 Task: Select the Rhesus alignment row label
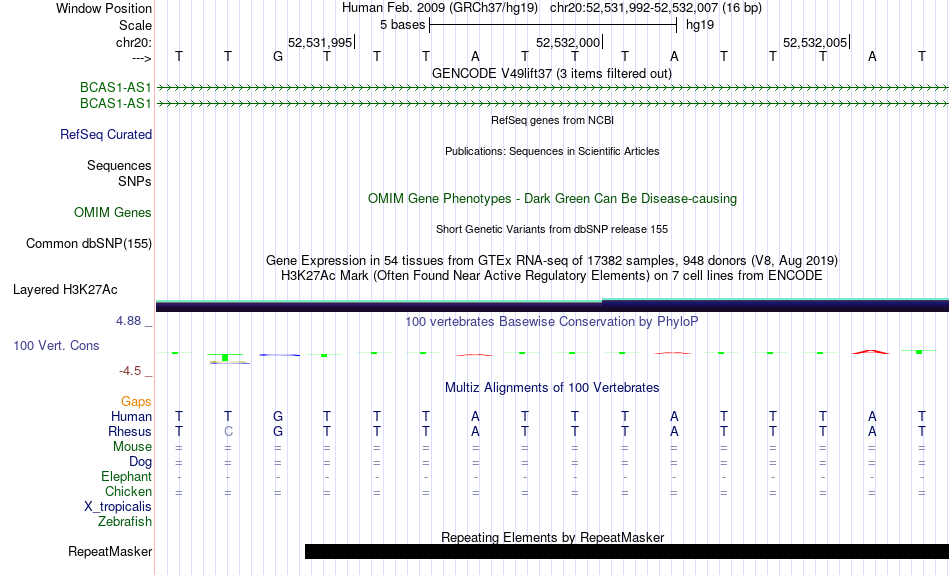tap(129, 431)
